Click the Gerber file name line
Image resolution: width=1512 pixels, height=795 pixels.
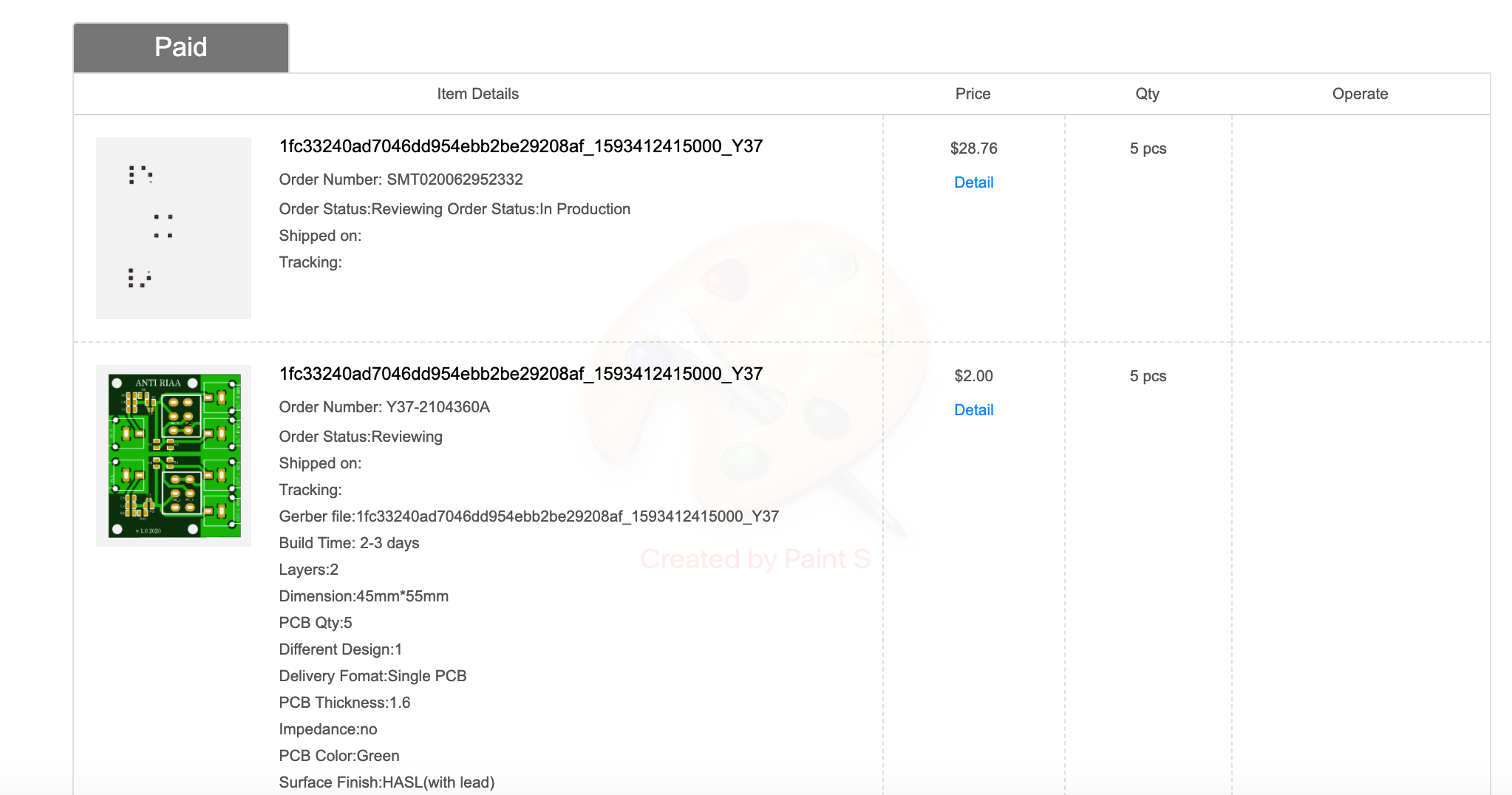pyautogui.click(x=528, y=516)
